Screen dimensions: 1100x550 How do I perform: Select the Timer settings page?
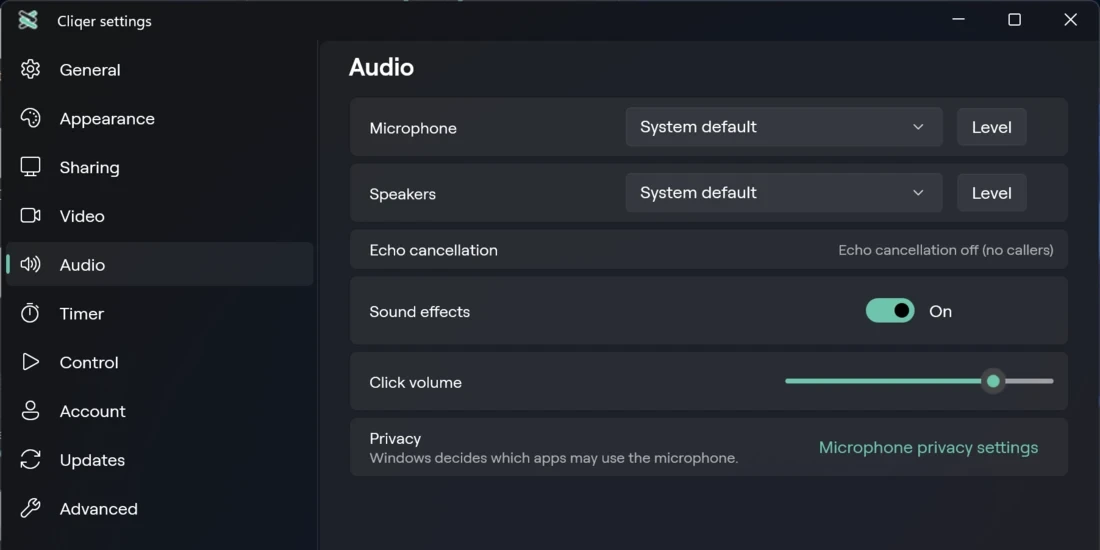160,313
